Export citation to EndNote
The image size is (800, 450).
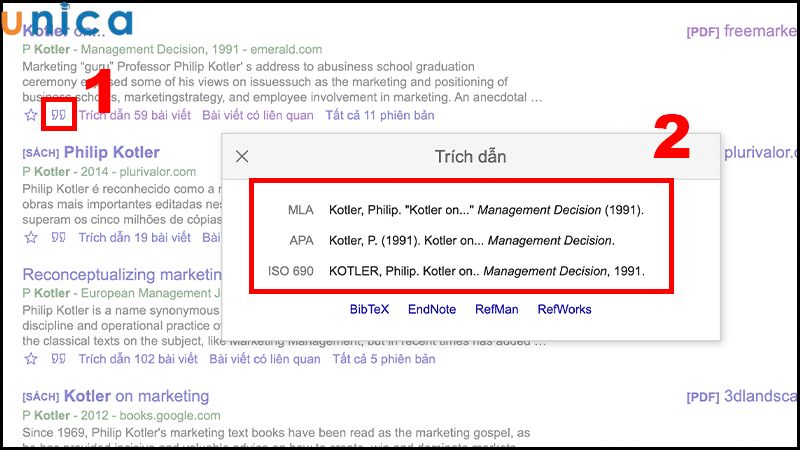point(432,309)
